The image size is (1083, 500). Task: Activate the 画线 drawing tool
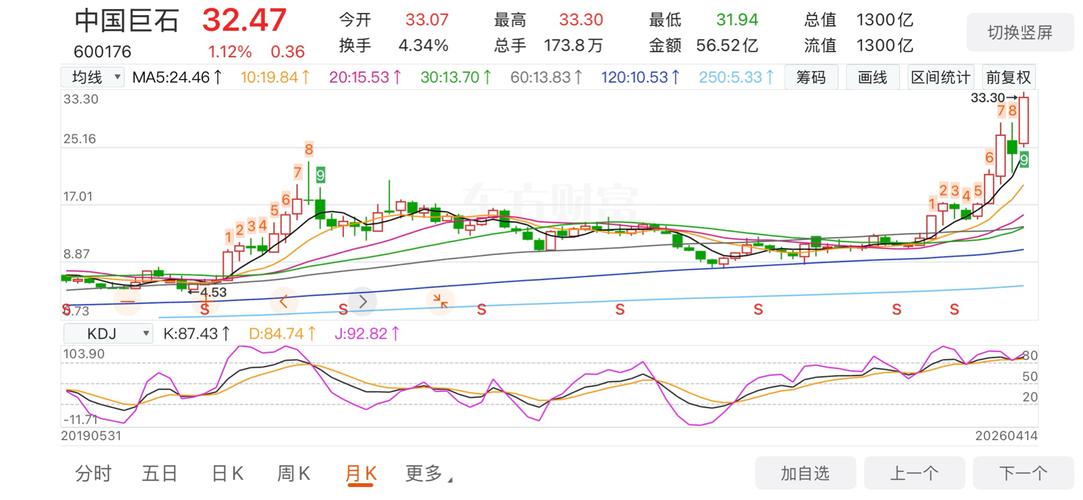(x=872, y=77)
